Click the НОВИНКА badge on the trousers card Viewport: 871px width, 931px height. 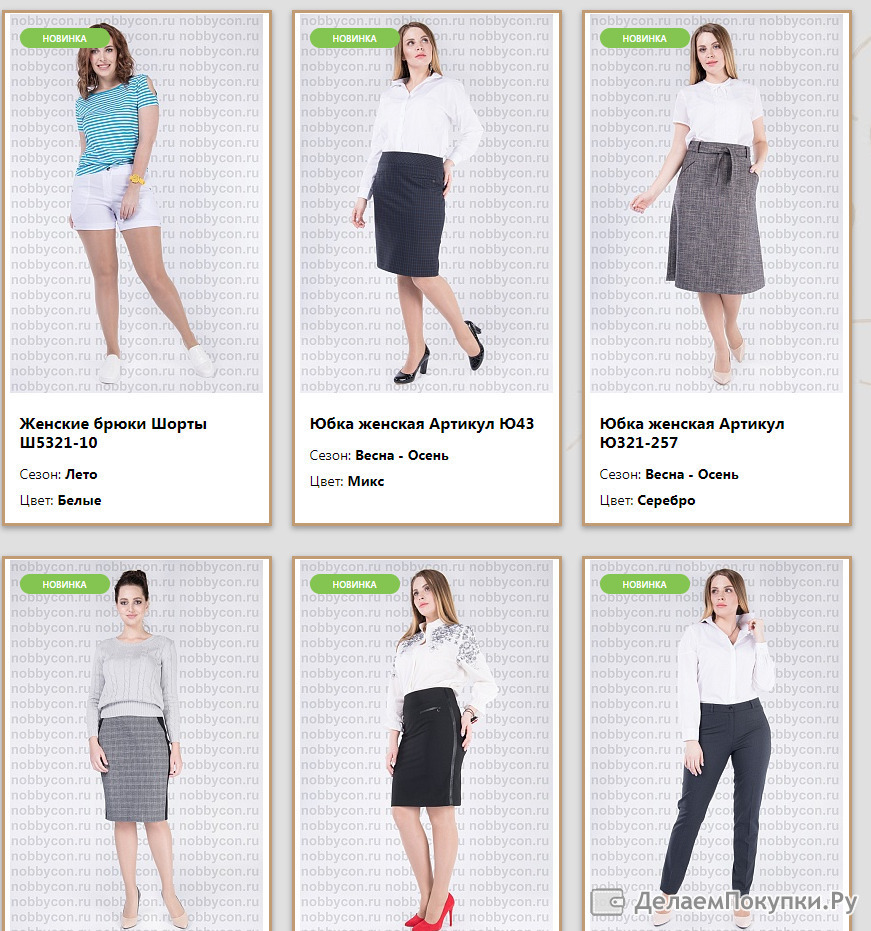pos(645,585)
